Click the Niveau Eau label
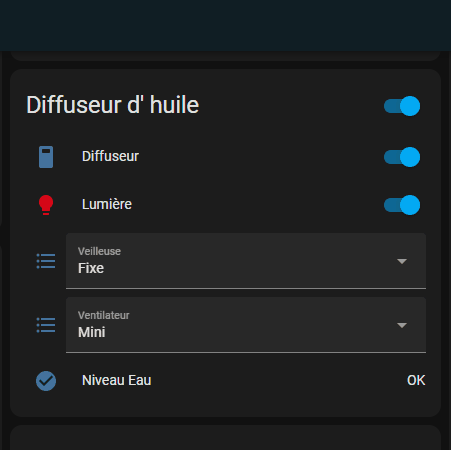This screenshot has height=450, width=451. pos(117,380)
